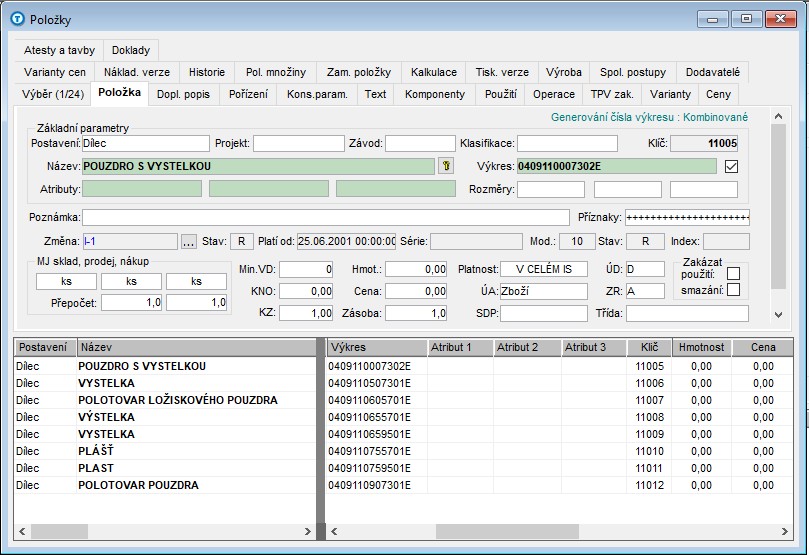Click the right table's horizontal scroll thumb
This screenshot has height=555, width=809.
pyautogui.click(x=507, y=531)
